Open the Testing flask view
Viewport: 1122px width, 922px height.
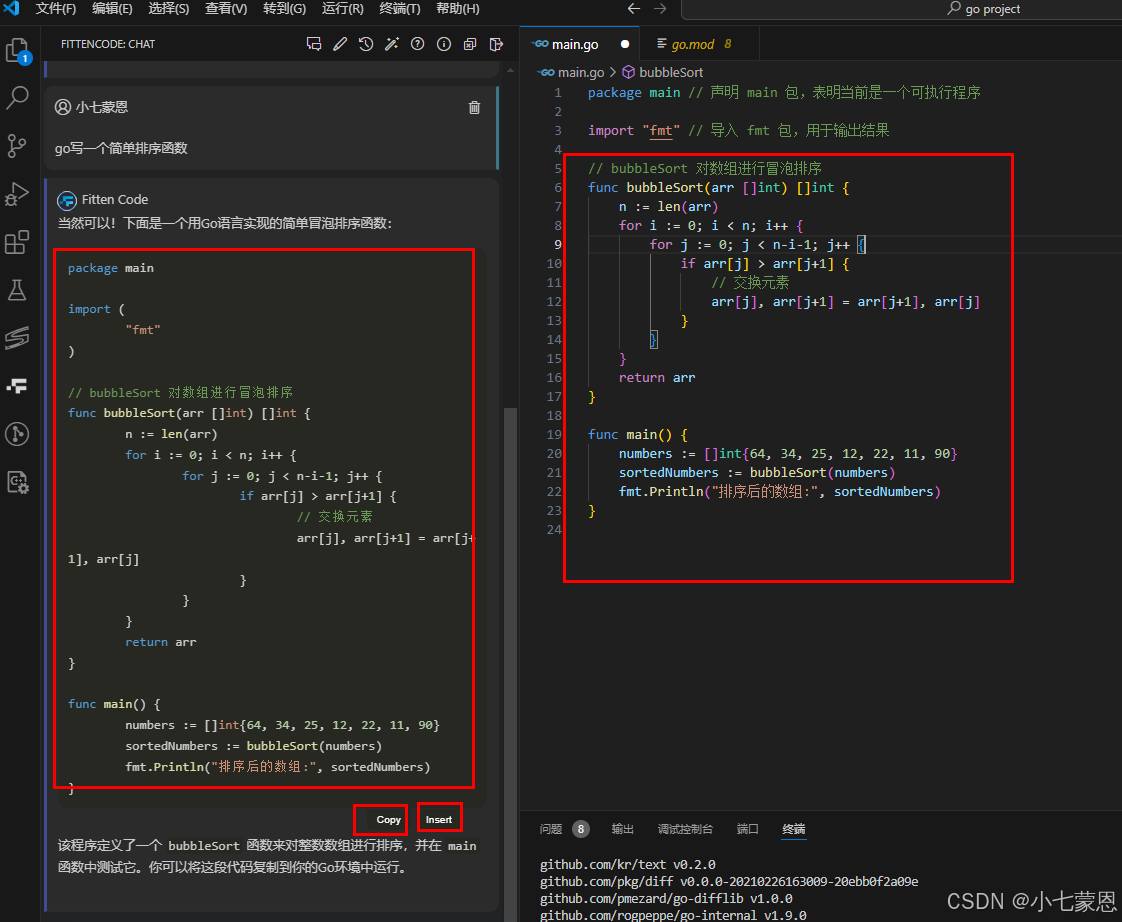(x=17, y=290)
